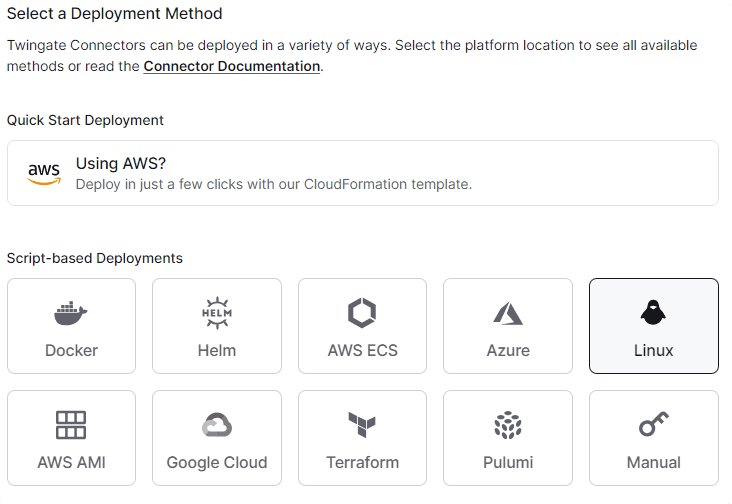Pick the Terraform logo icon
The image size is (732, 504).
click(362, 426)
